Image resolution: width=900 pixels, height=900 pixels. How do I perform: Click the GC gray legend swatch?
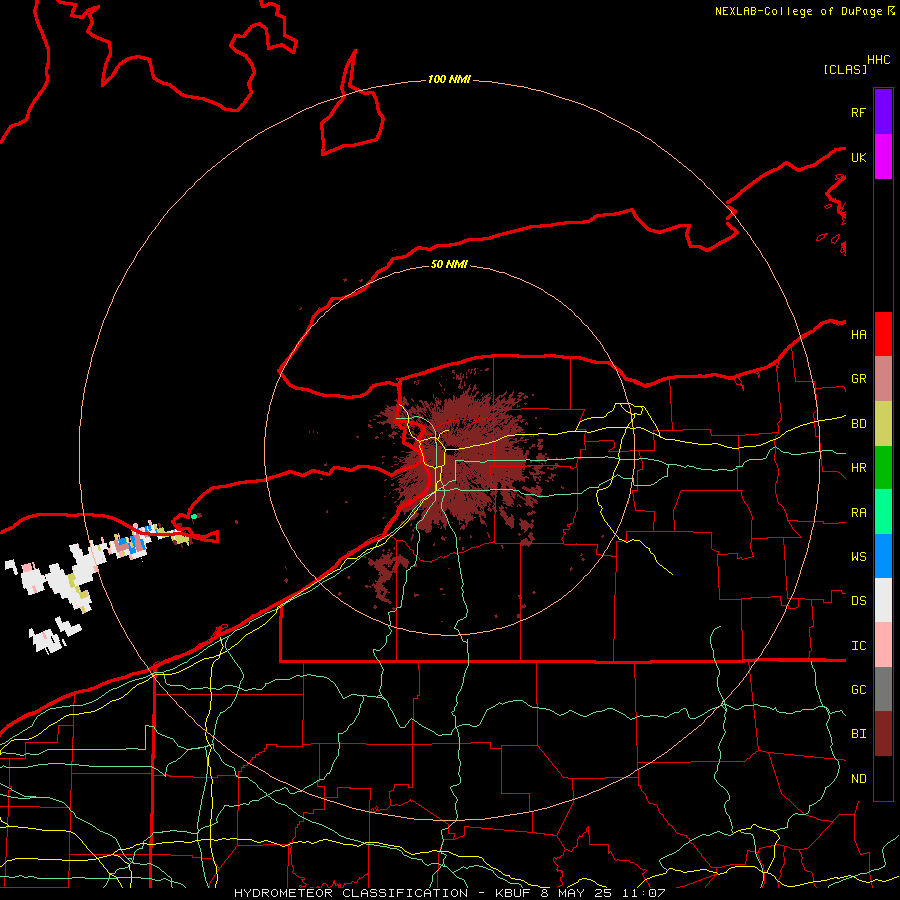(x=883, y=689)
